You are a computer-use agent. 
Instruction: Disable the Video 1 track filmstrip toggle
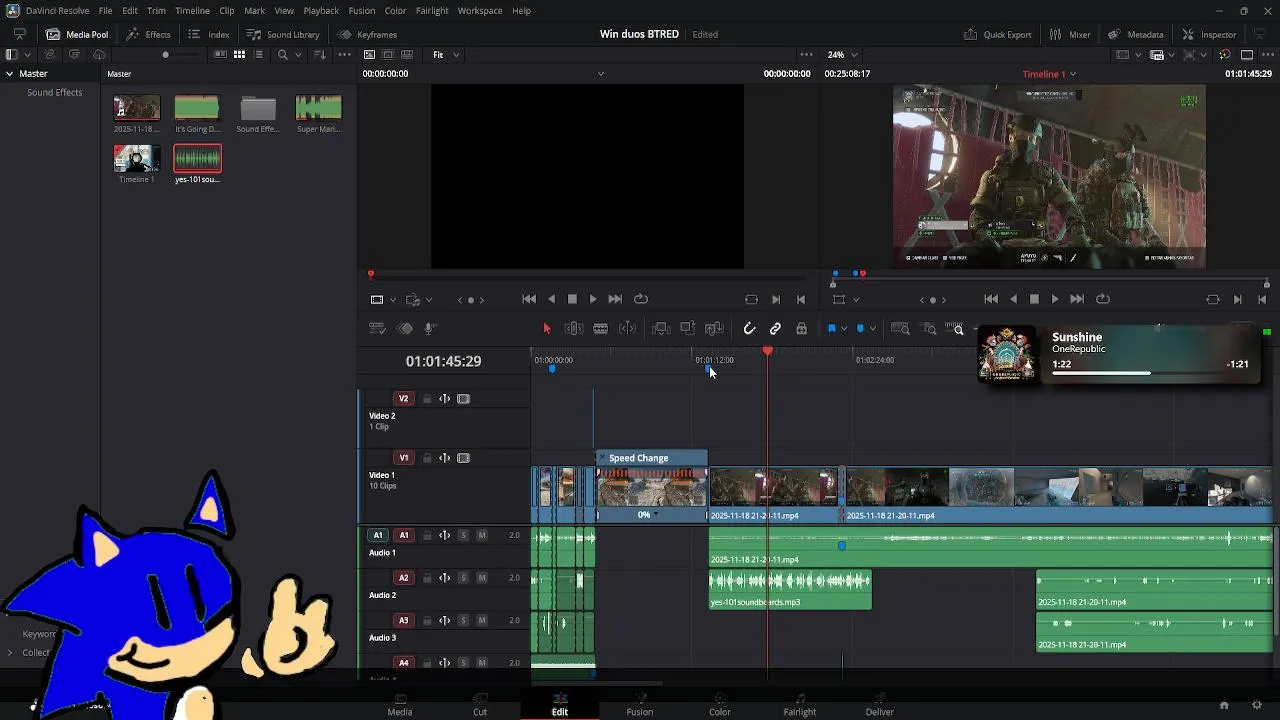[463, 458]
